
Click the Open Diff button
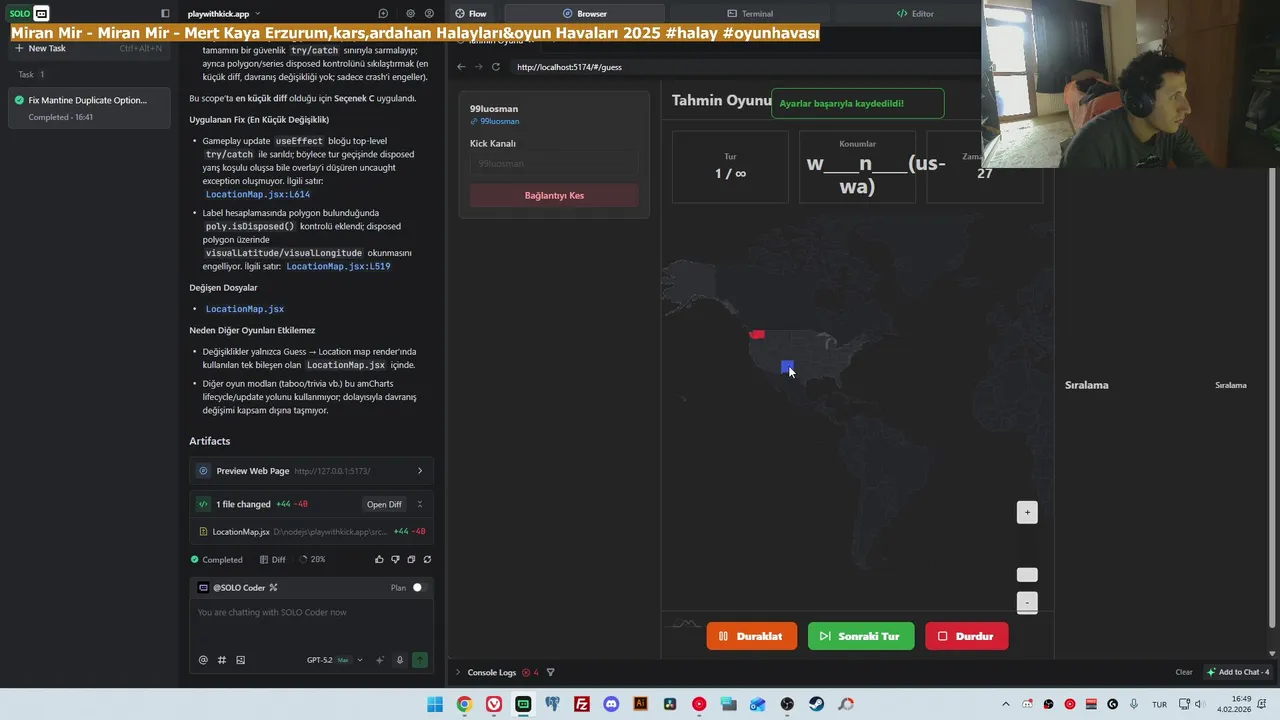click(384, 504)
